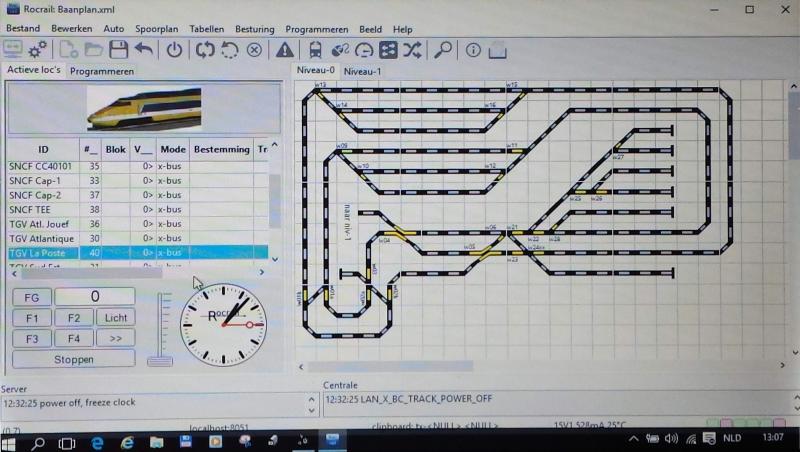The image size is (800, 452).
Task: Click loco list scroll down arrow
Action: click(x=275, y=259)
